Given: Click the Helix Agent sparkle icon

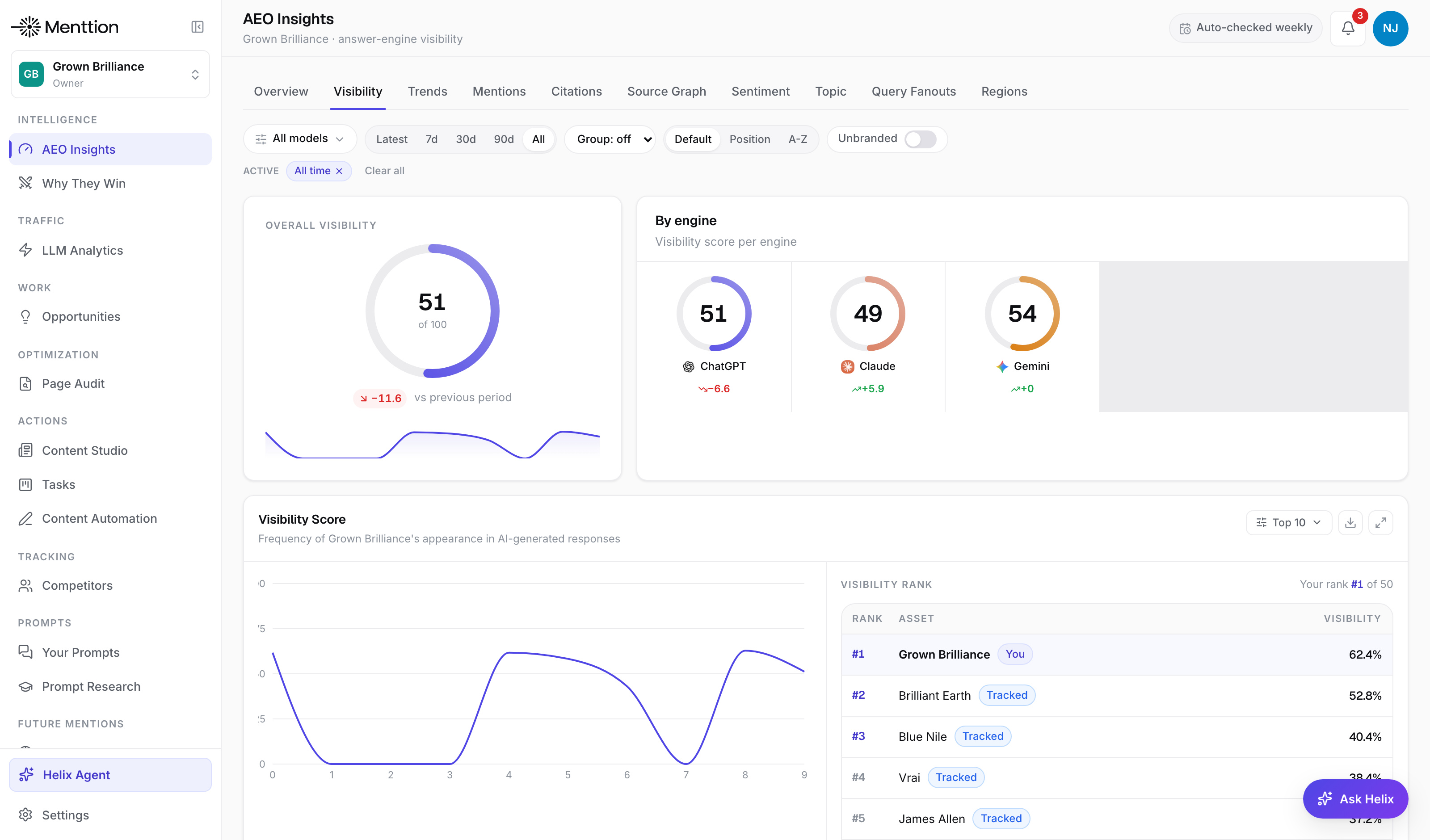Looking at the screenshot, I should (26, 774).
